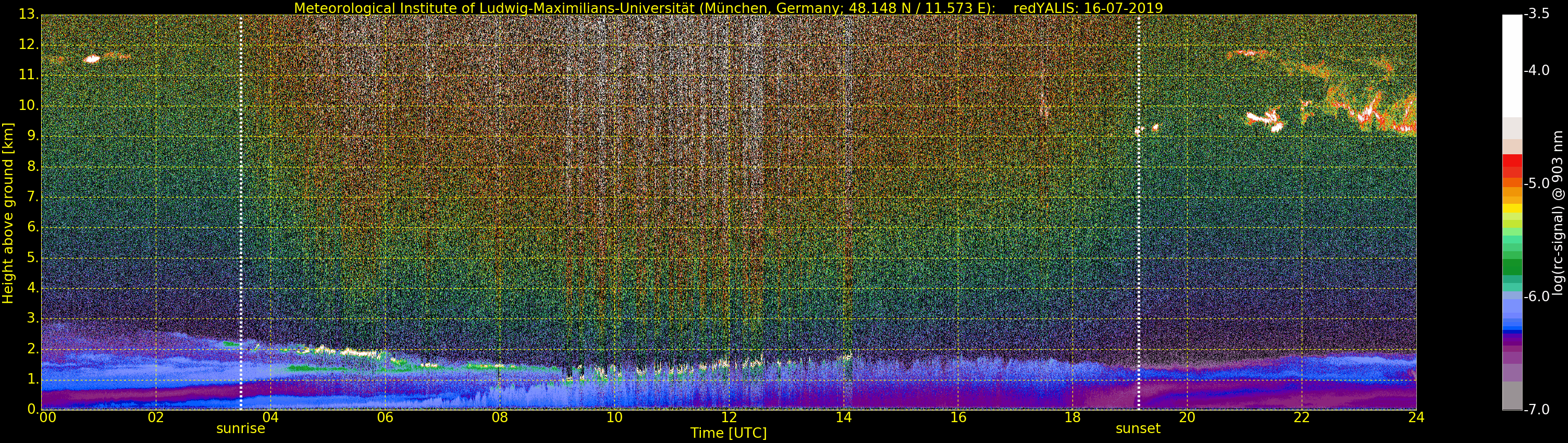Click the '08' time axis tick label
The height and width of the screenshot is (443, 1568).
[500, 417]
